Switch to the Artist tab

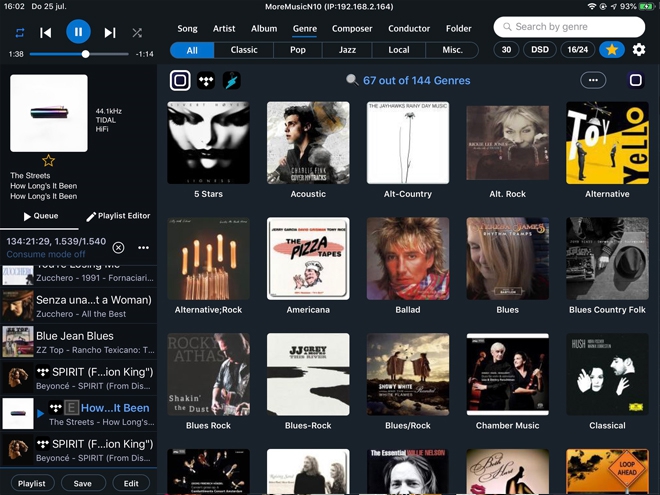point(224,29)
